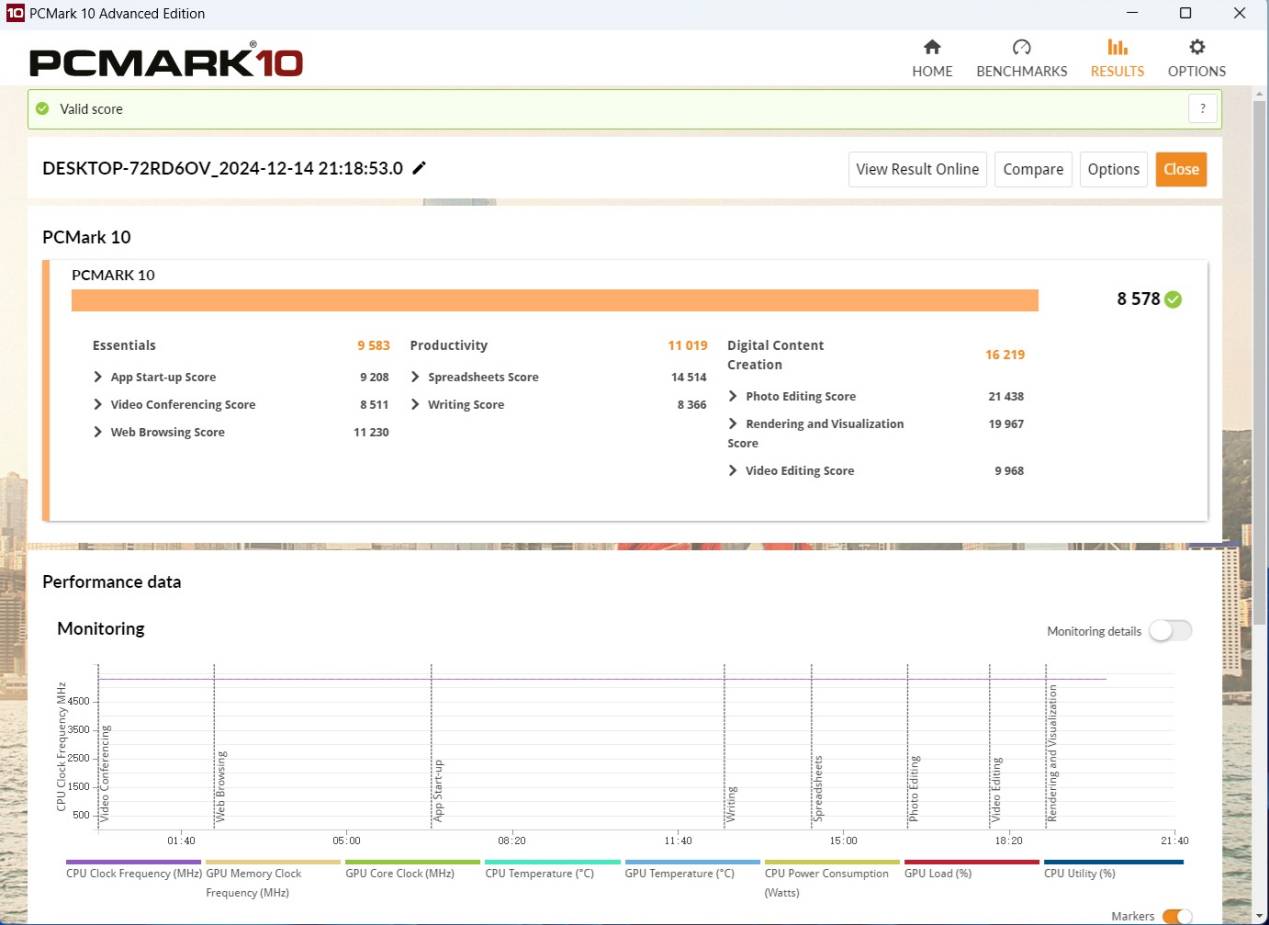This screenshot has width=1269, height=925.
Task: Click the PCMARK 10 logo
Action: coord(166,62)
